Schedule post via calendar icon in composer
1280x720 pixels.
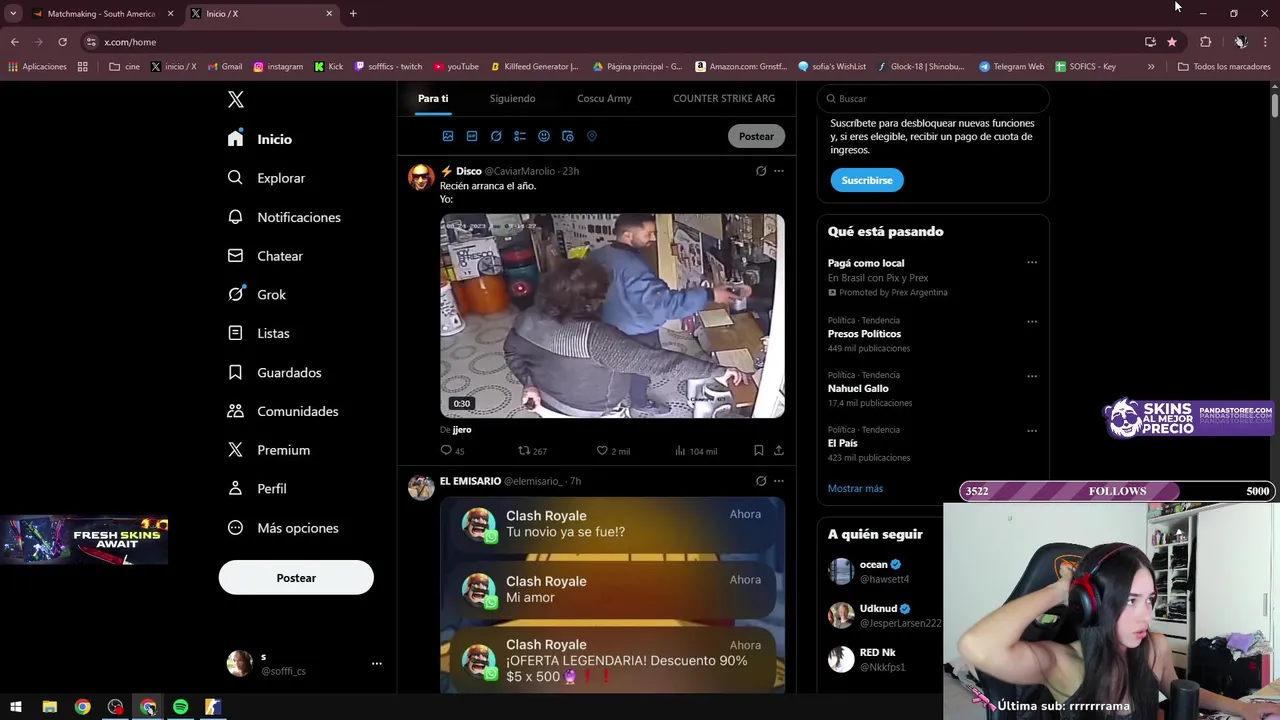(568, 136)
